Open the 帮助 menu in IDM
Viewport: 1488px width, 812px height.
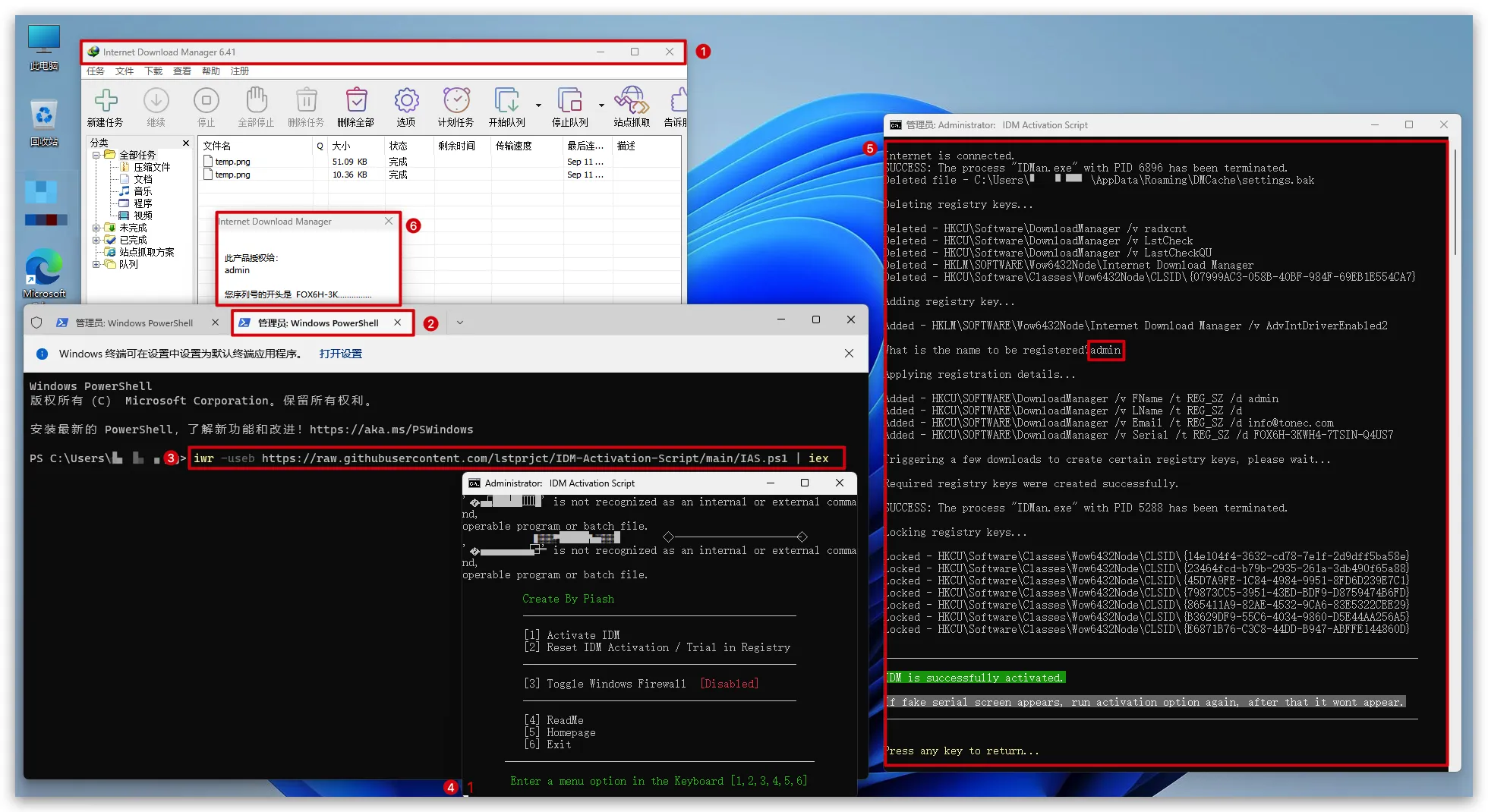pos(211,71)
